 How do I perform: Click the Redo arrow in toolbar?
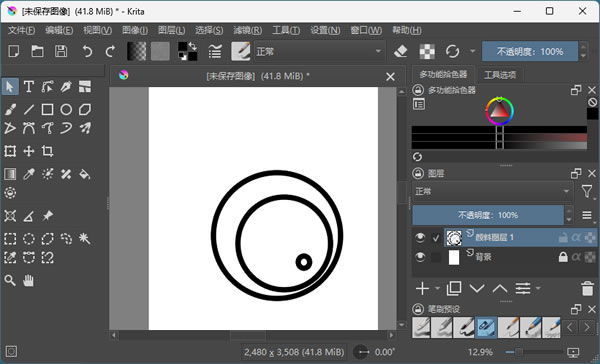[x=110, y=51]
